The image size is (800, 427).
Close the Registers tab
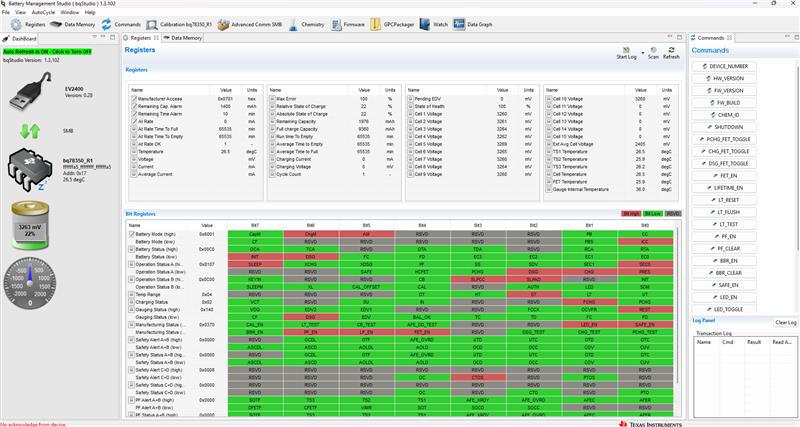156,38
